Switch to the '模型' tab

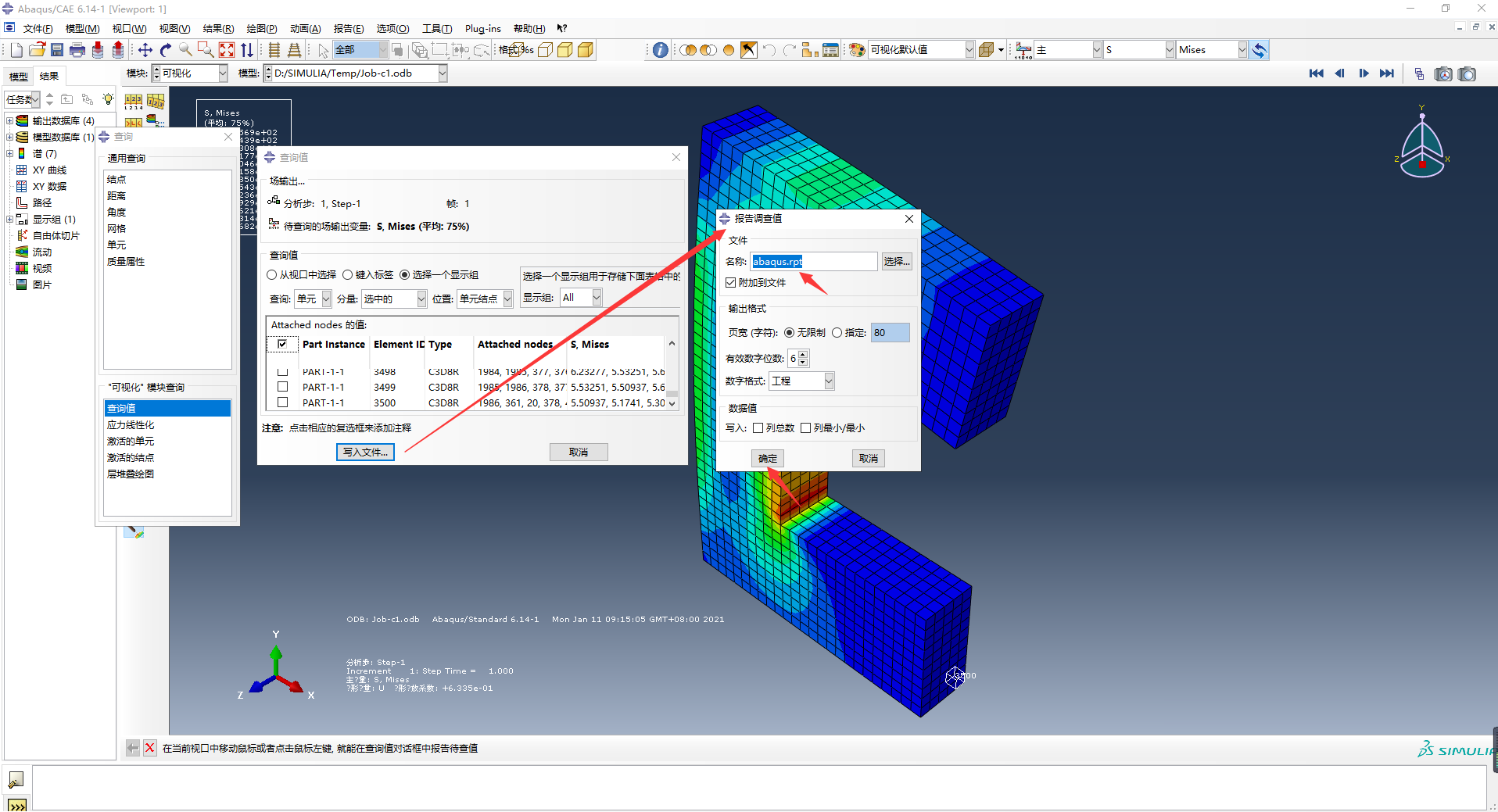click(x=18, y=77)
